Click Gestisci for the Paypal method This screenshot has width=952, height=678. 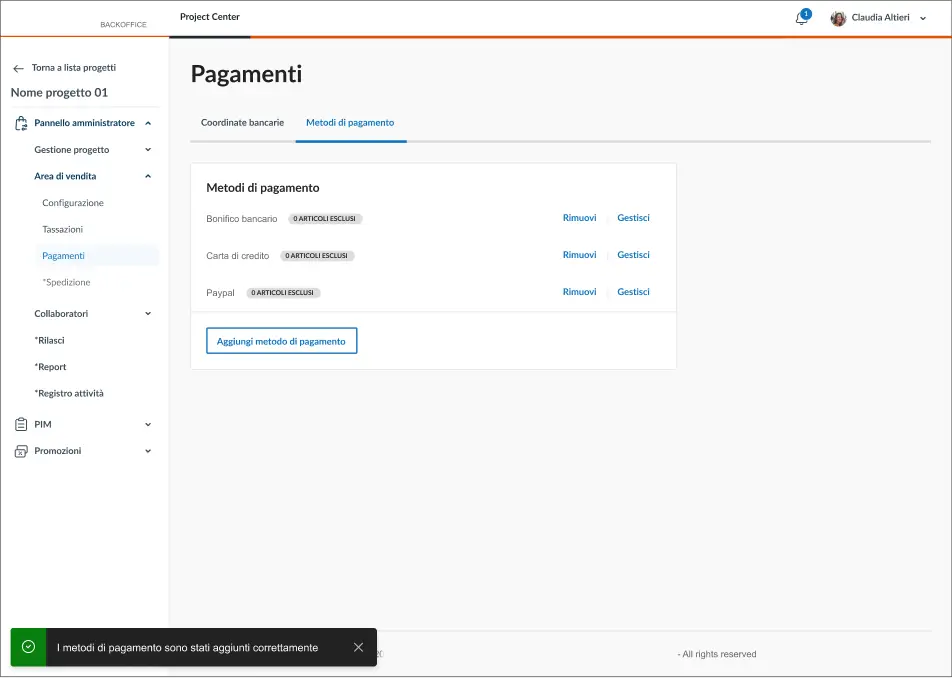pyautogui.click(x=633, y=292)
